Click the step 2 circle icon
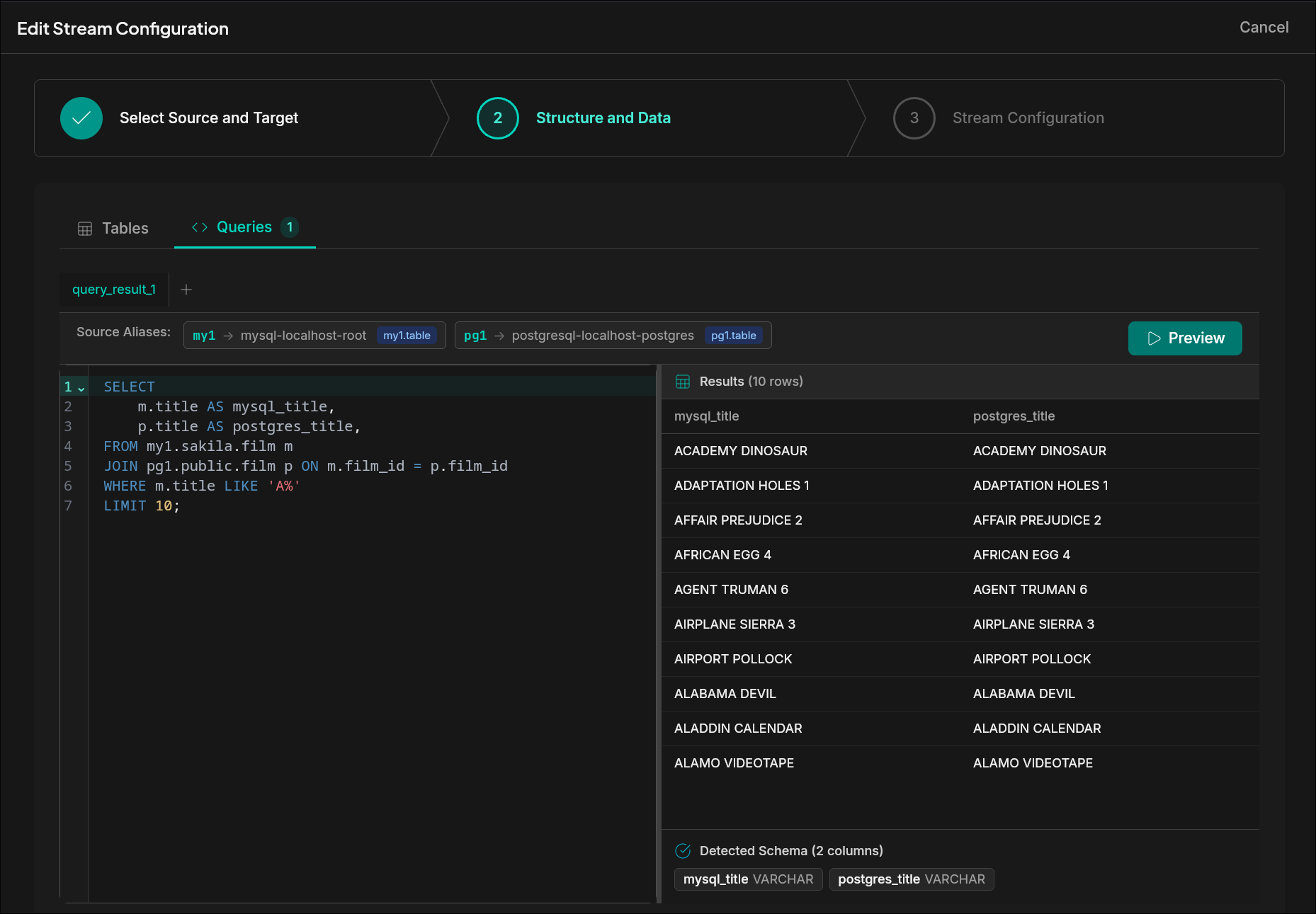The height and width of the screenshot is (914, 1316). 497,118
